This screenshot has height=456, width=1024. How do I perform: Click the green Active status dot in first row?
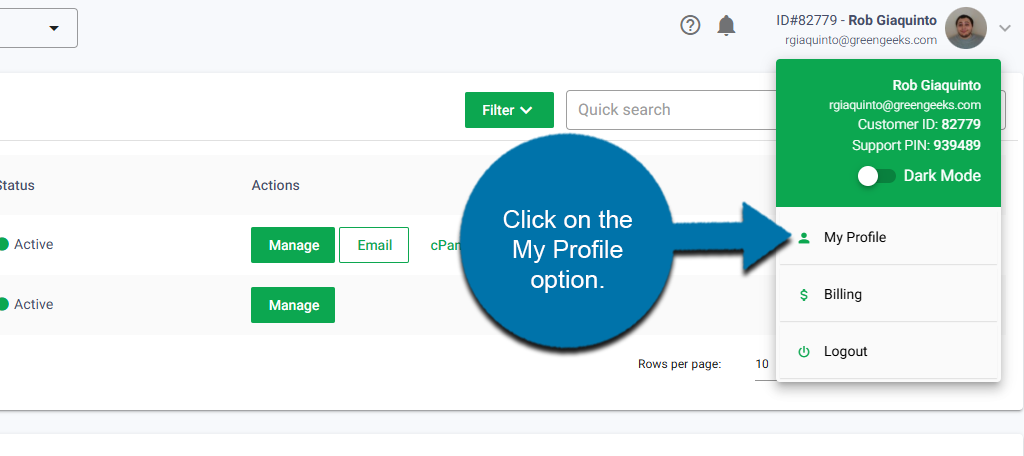3,244
